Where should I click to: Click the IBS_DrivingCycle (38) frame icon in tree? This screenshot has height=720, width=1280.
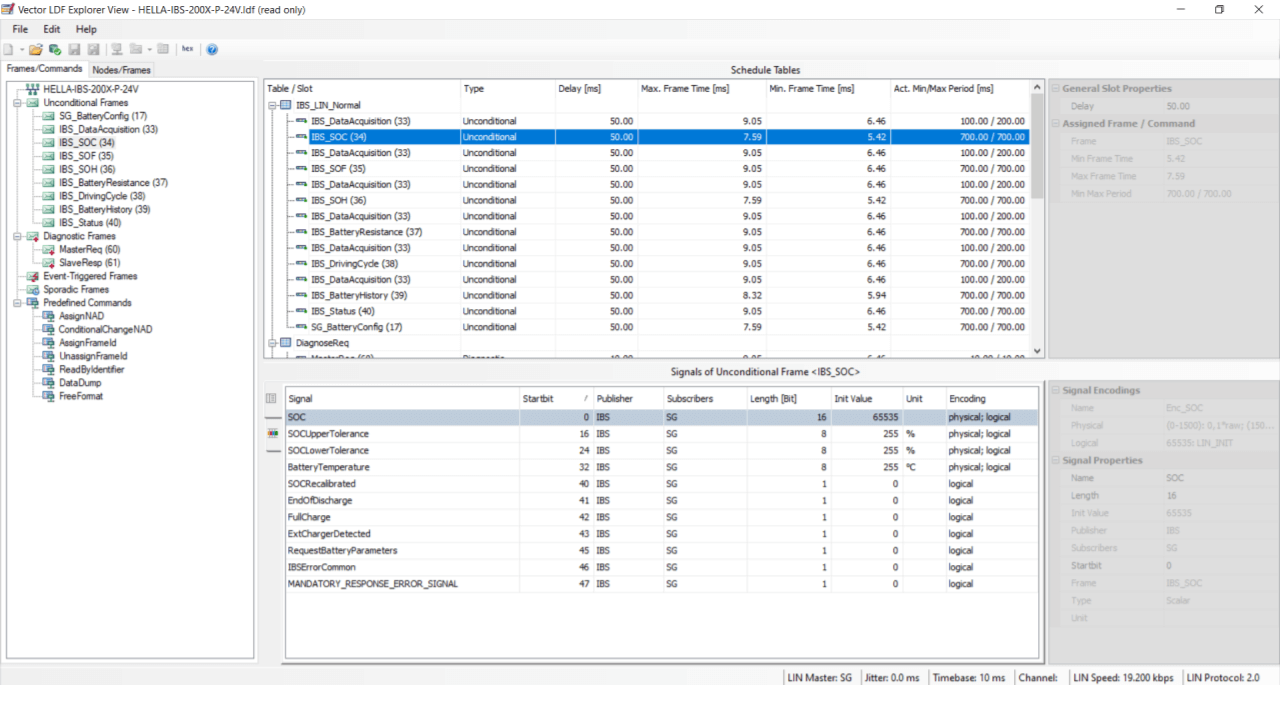[x=48, y=196]
